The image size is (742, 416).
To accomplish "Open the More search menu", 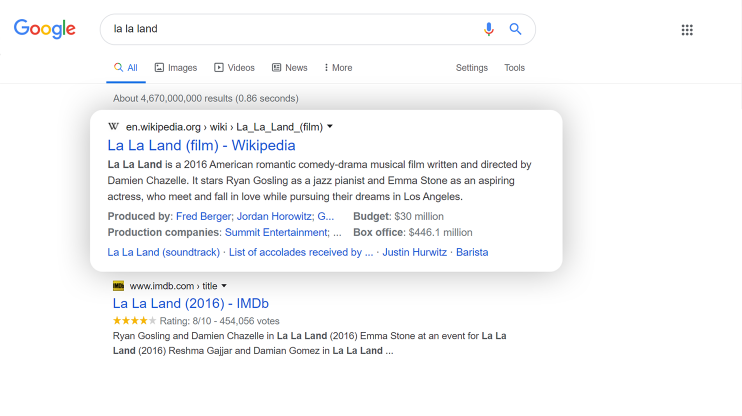I will [x=338, y=68].
